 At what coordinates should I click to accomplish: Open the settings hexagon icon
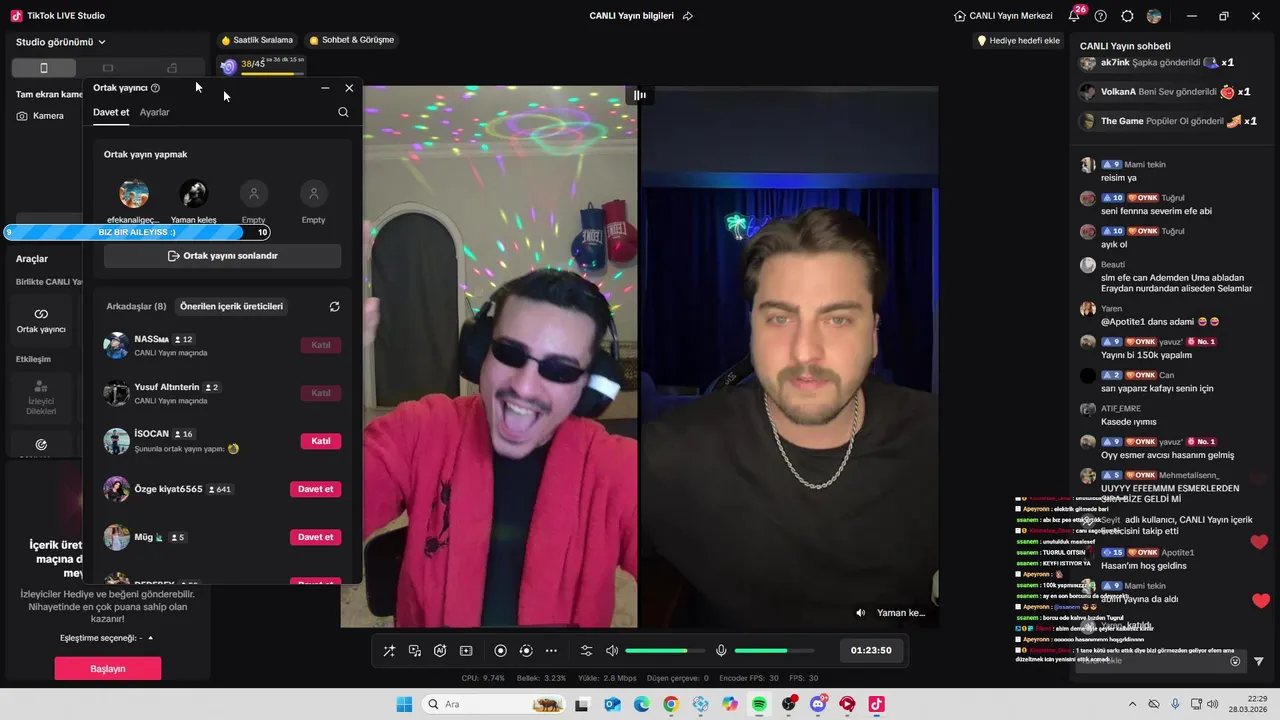coord(1127,16)
